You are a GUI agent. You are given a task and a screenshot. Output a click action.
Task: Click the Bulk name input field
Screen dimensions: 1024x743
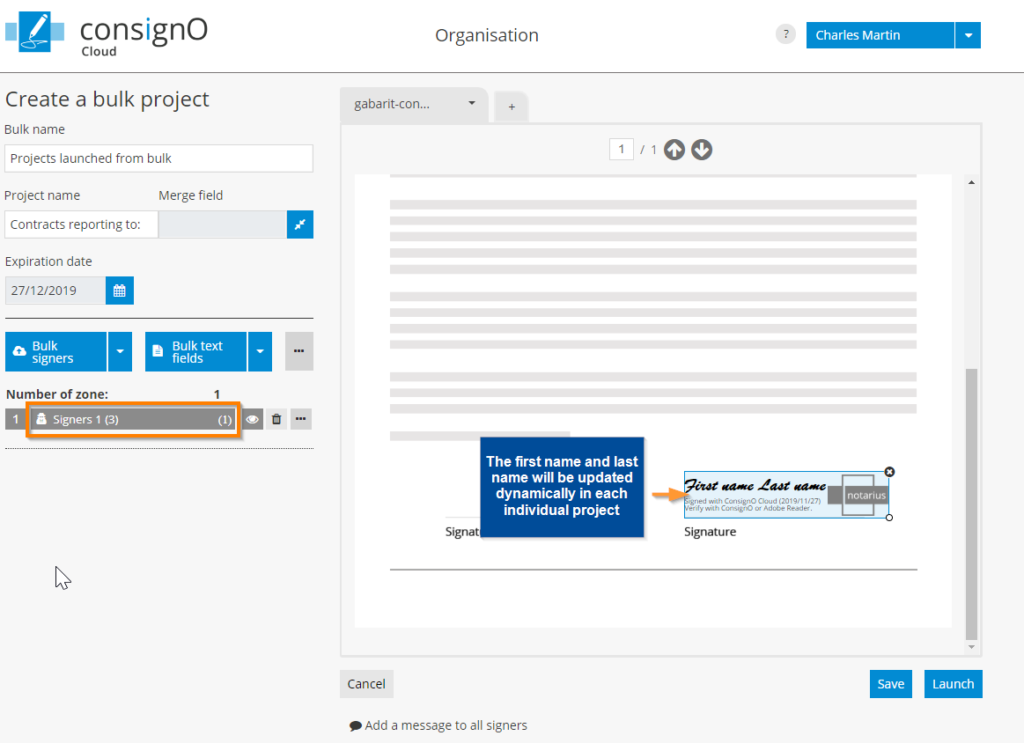point(158,158)
